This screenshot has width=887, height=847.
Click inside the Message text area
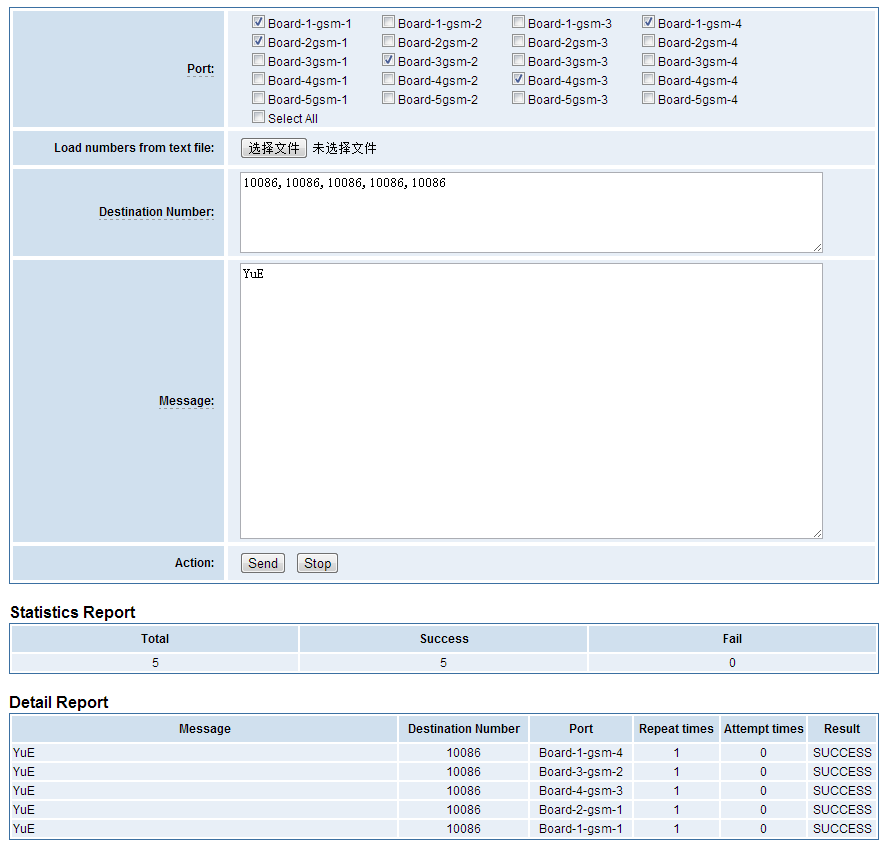pyautogui.click(x=531, y=401)
